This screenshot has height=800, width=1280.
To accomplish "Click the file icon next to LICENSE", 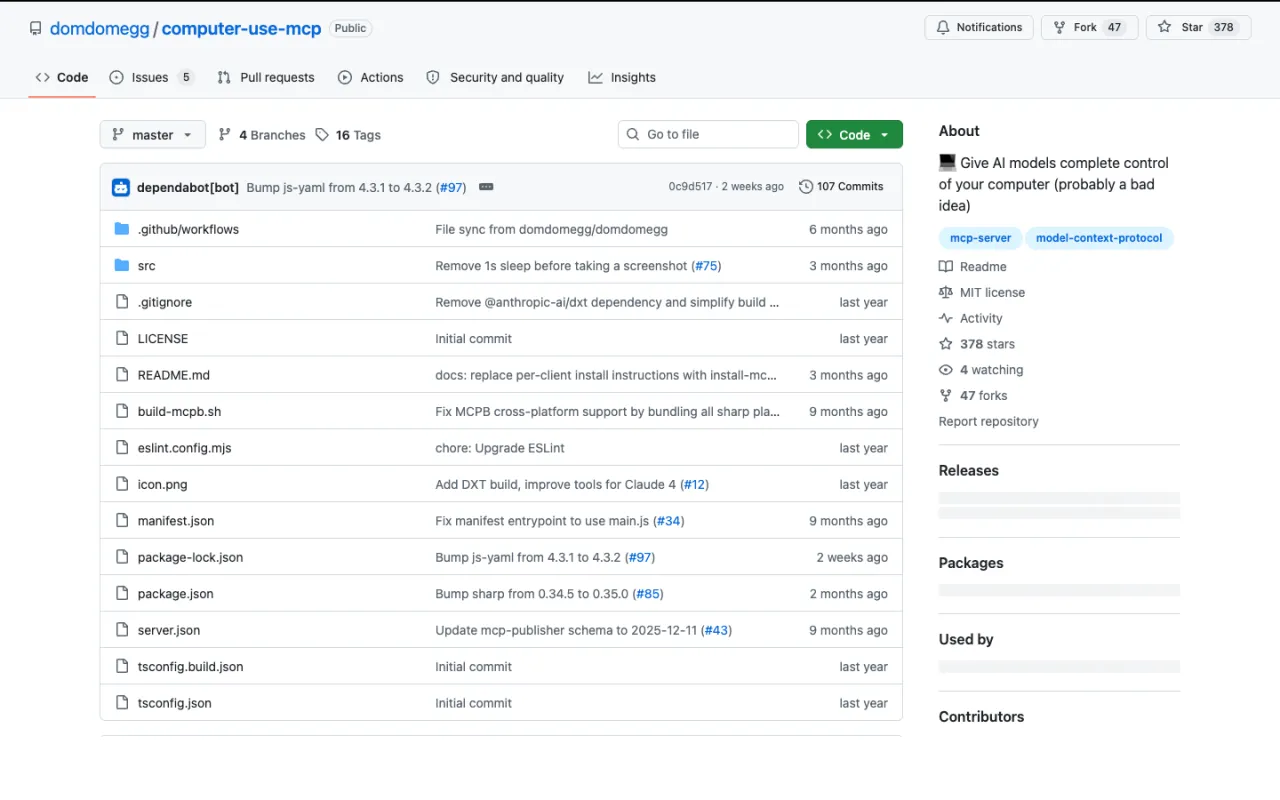I will pos(122,338).
